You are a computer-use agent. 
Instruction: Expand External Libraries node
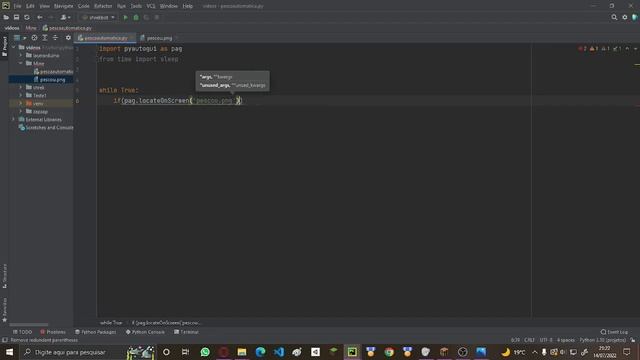[x=14, y=119]
